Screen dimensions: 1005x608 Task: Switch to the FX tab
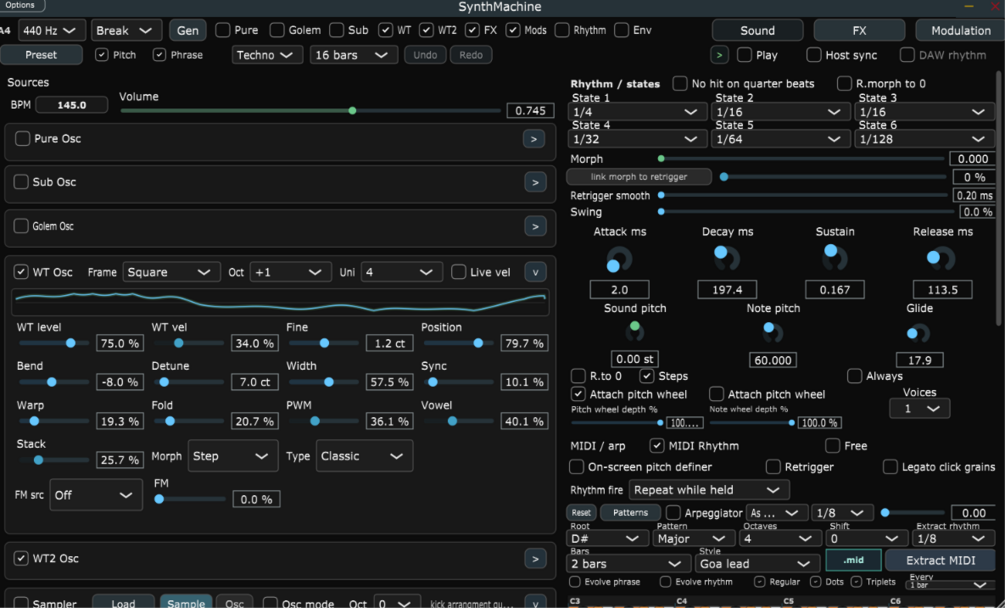coord(859,30)
